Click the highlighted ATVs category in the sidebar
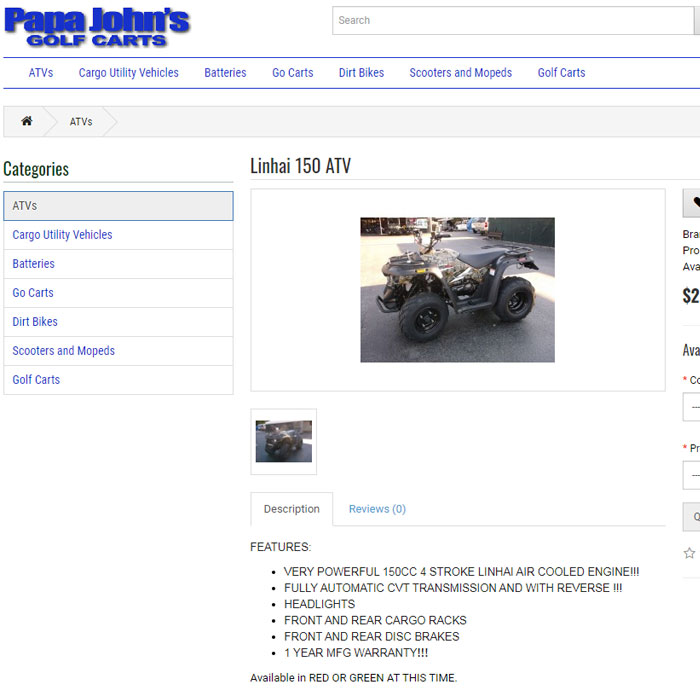The height and width of the screenshot is (700, 700). point(118,206)
